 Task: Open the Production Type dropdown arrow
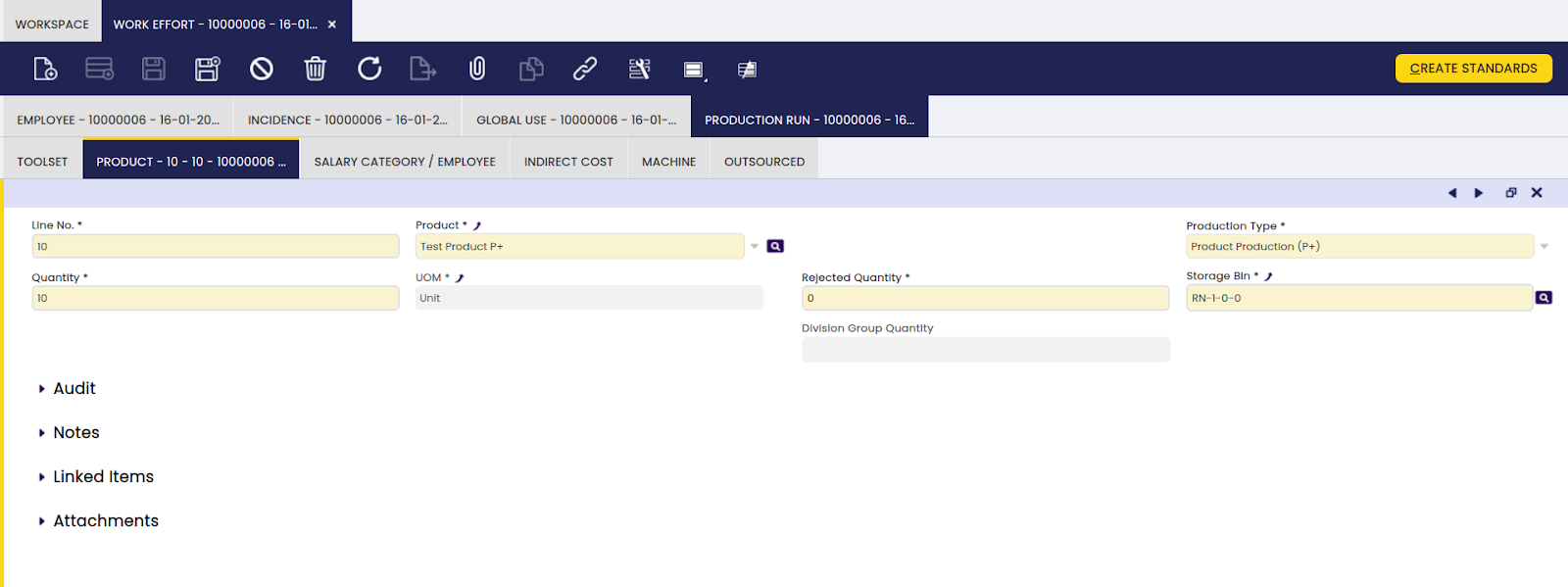(1543, 247)
